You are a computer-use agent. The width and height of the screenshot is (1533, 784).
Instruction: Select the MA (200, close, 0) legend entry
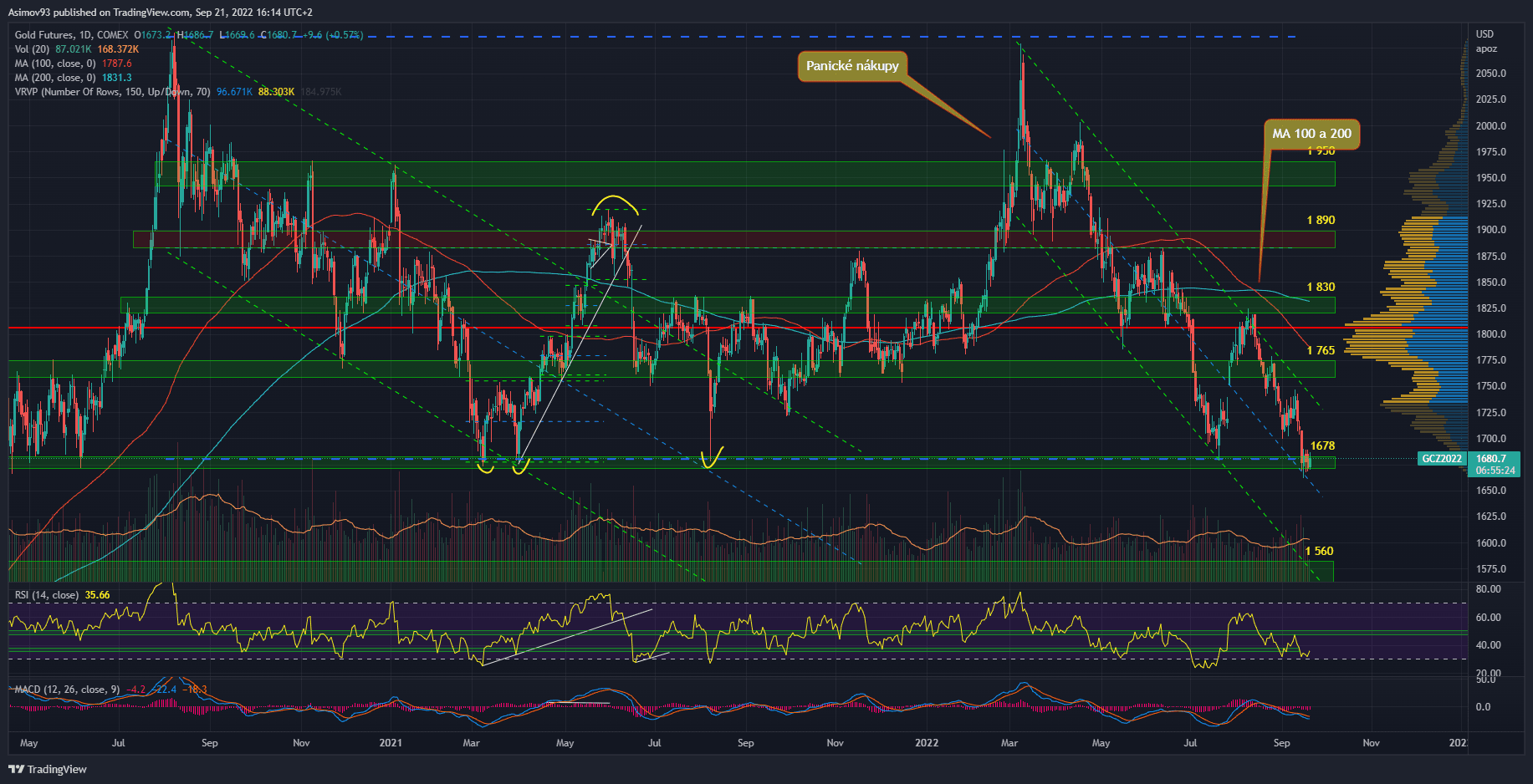point(55,78)
